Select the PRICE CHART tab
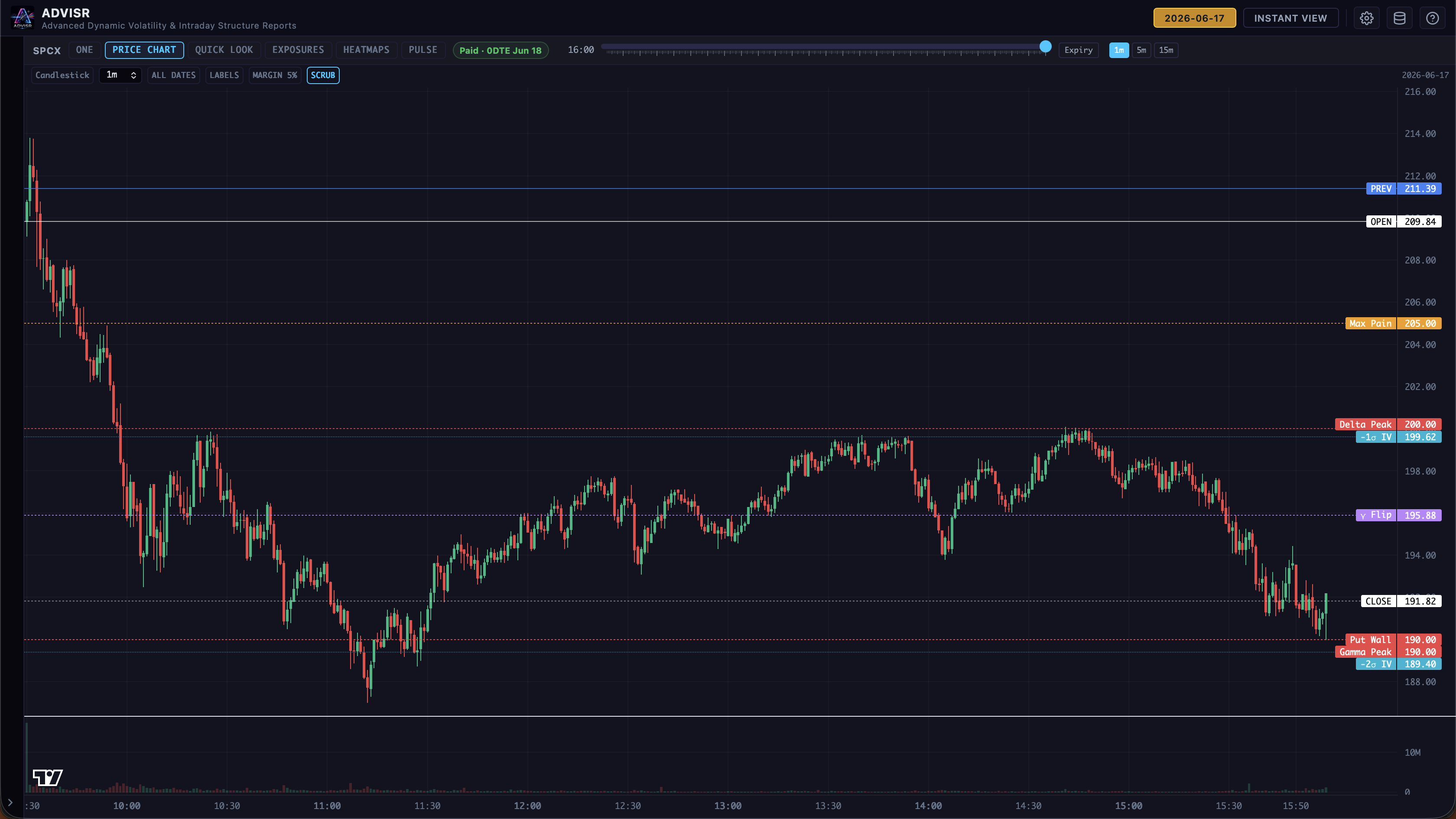Image resolution: width=1456 pixels, height=819 pixels. click(144, 50)
